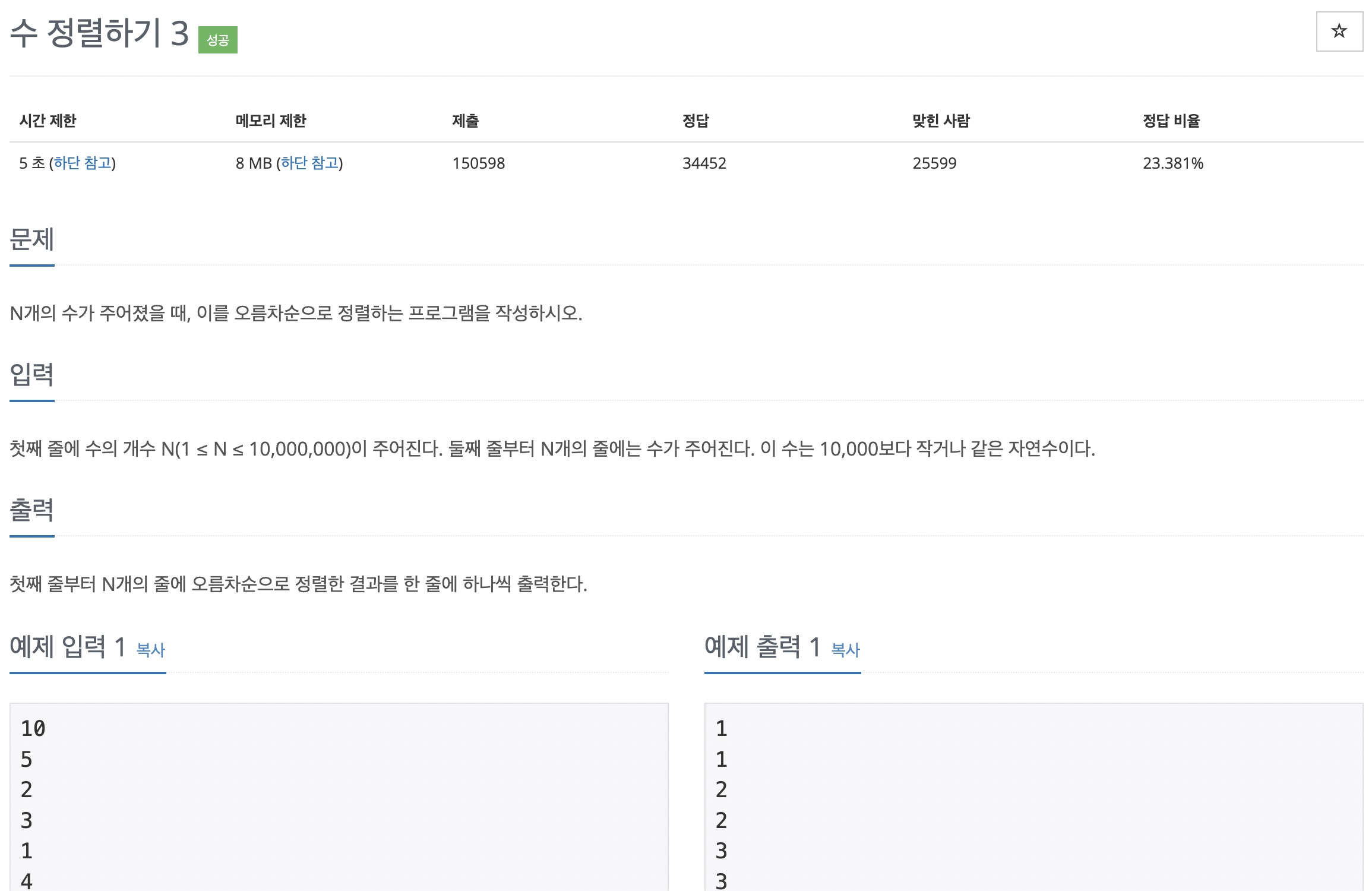
Task: Select the 문제 section heading
Action: point(32,239)
